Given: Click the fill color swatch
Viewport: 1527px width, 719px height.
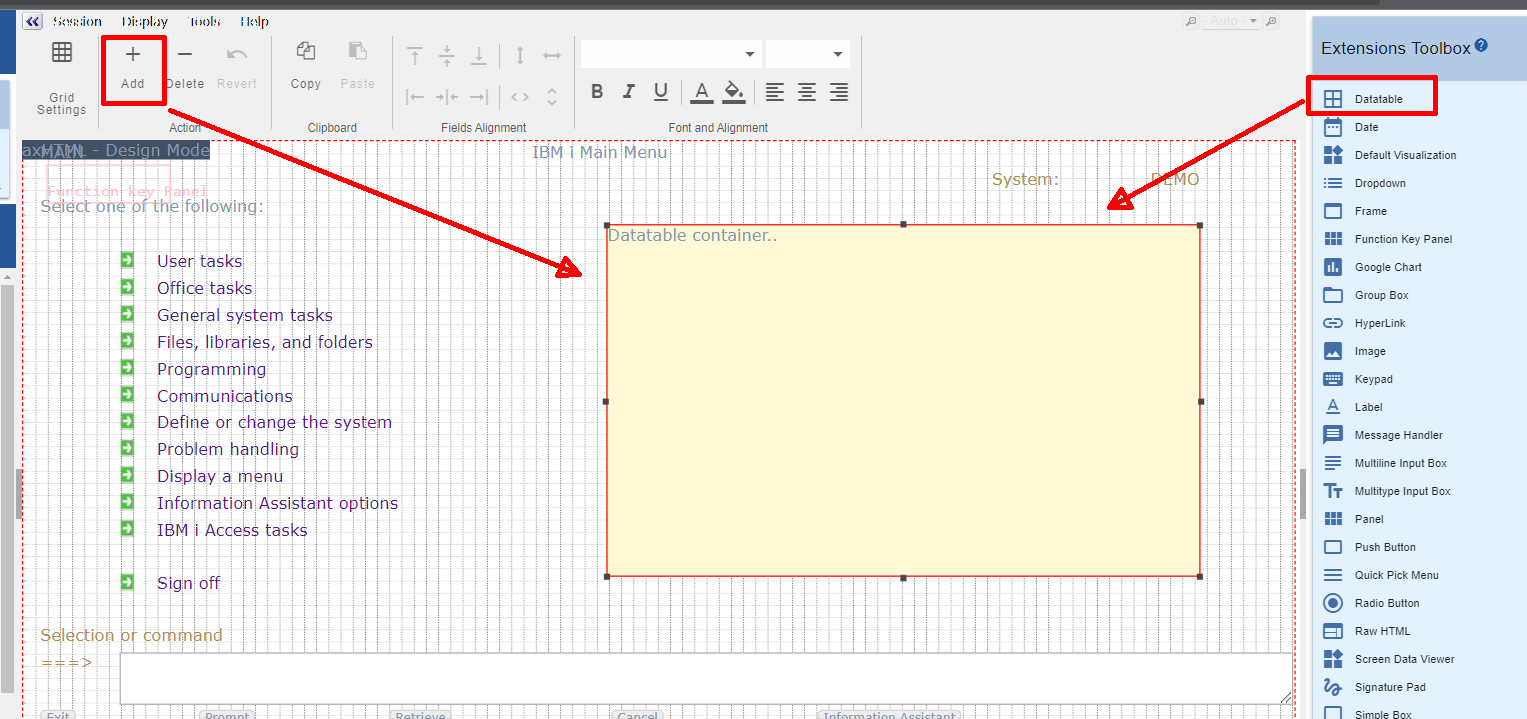Looking at the screenshot, I should coord(733,91).
